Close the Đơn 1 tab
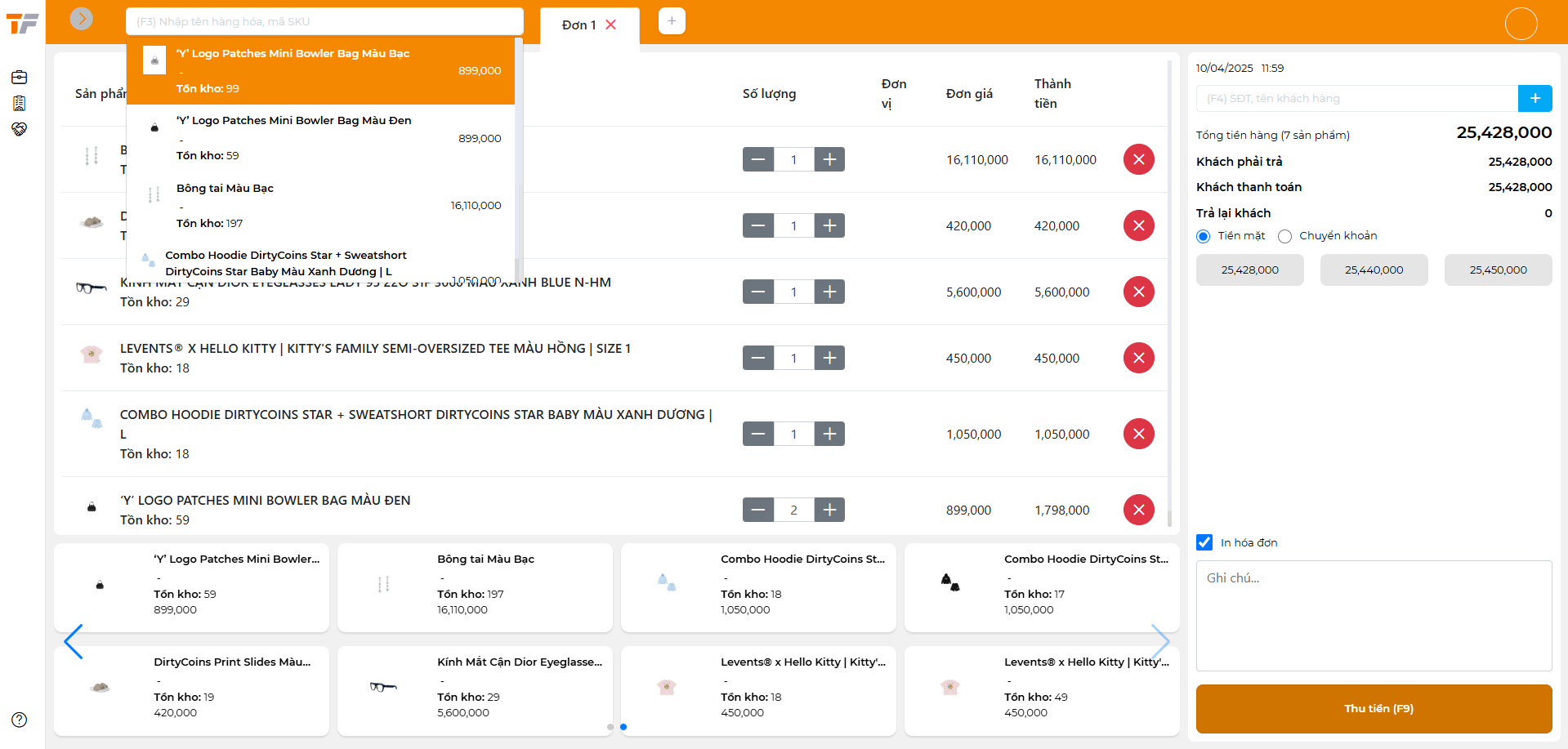Viewport: 1568px width, 749px height. point(610,25)
